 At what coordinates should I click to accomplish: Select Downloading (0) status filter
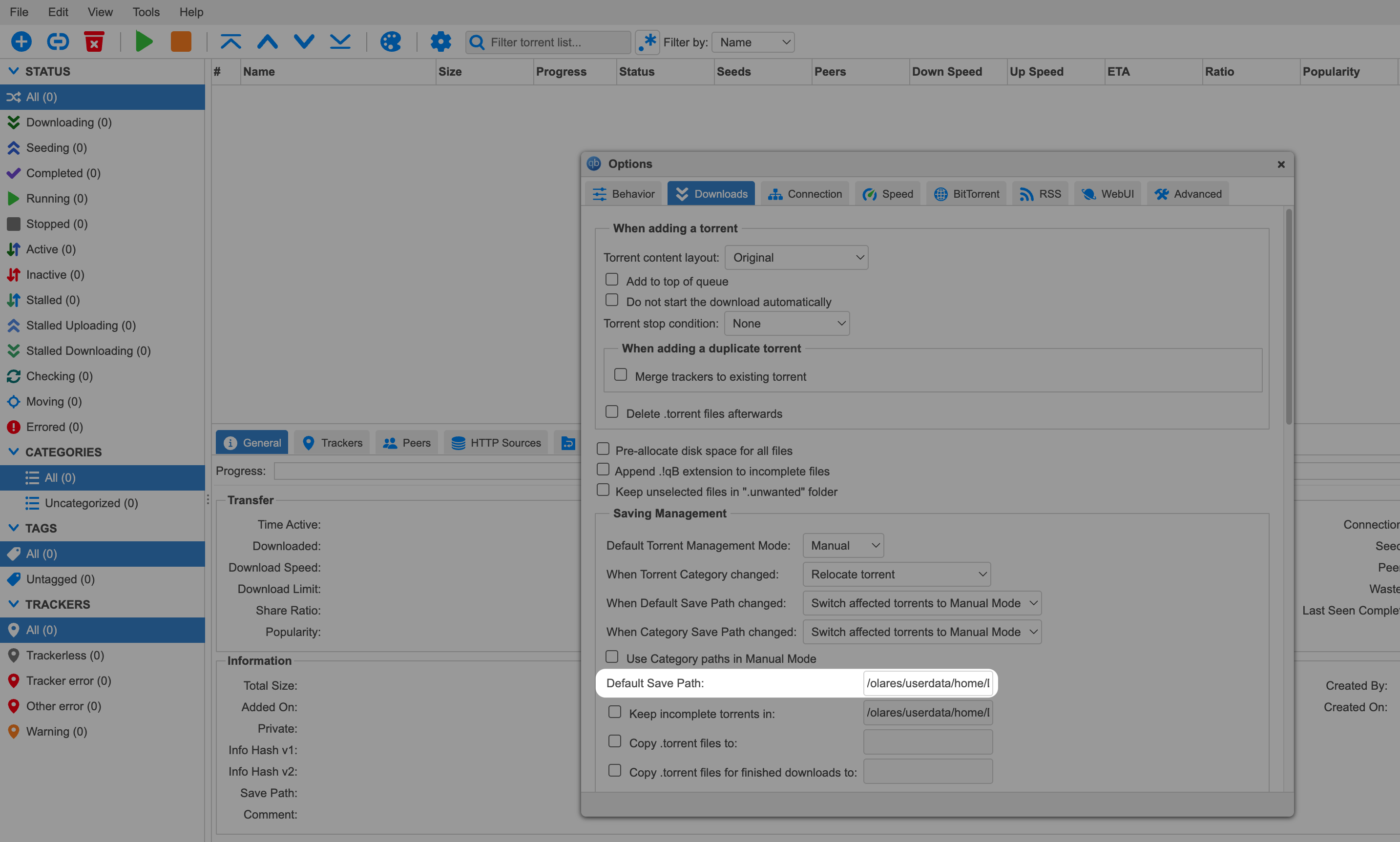click(102, 123)
